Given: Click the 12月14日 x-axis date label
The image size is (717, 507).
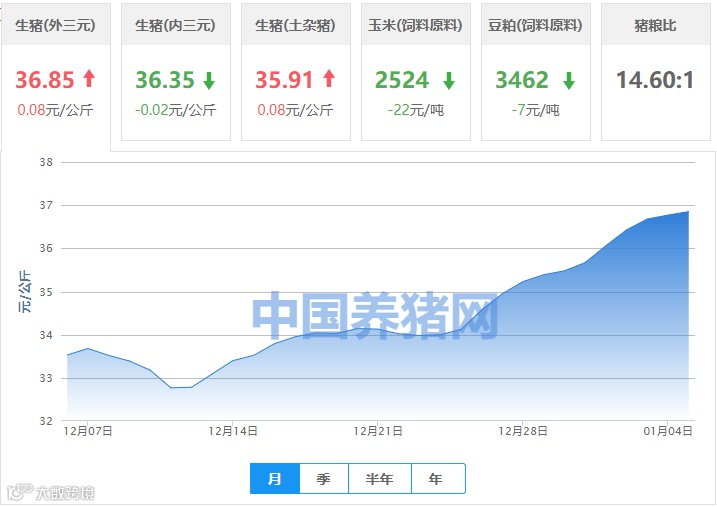Looking at the screenshot, I should click(233, 431).
